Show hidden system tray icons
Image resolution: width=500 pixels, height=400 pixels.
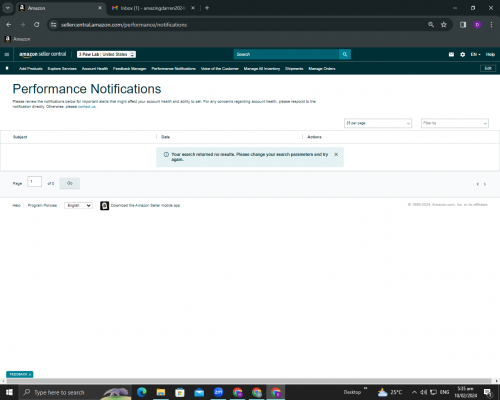coord(414,392)
